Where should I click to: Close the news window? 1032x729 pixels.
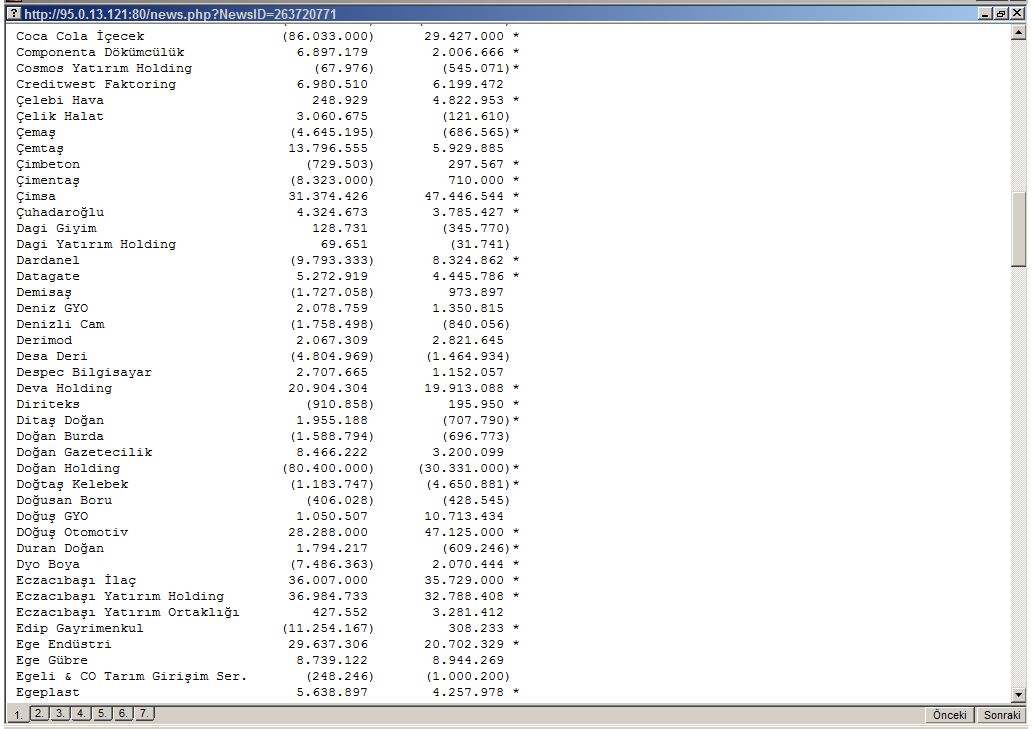click(1016, 14)
